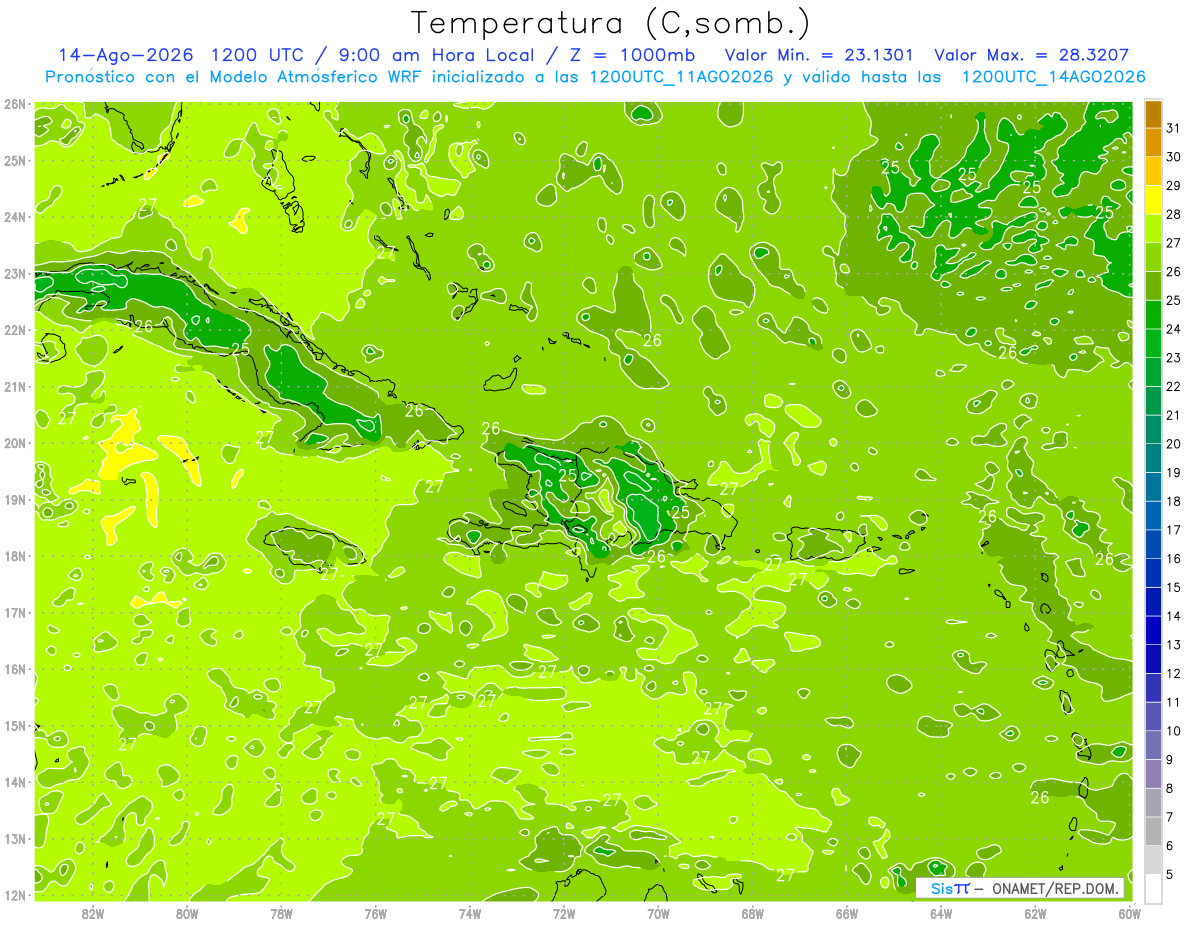Click the brown-orange swatch above legend value 31
Image resolution: width=1200 pixels, height=927 pixels.
(x=1153, y=114)
